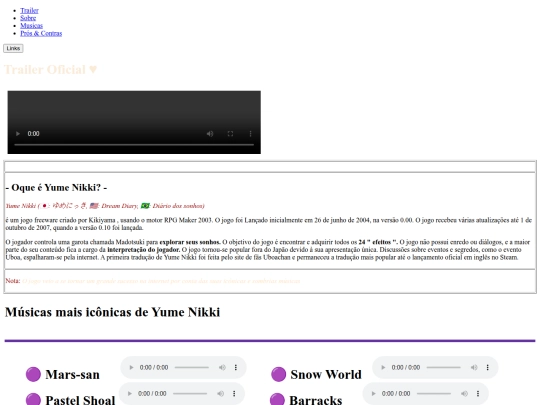The height and width of the screenshot is (405, 540).
Task: Click the 'Músicas mais icônicas de Yume Nikki' heading
Action: [x=112, y=312]
